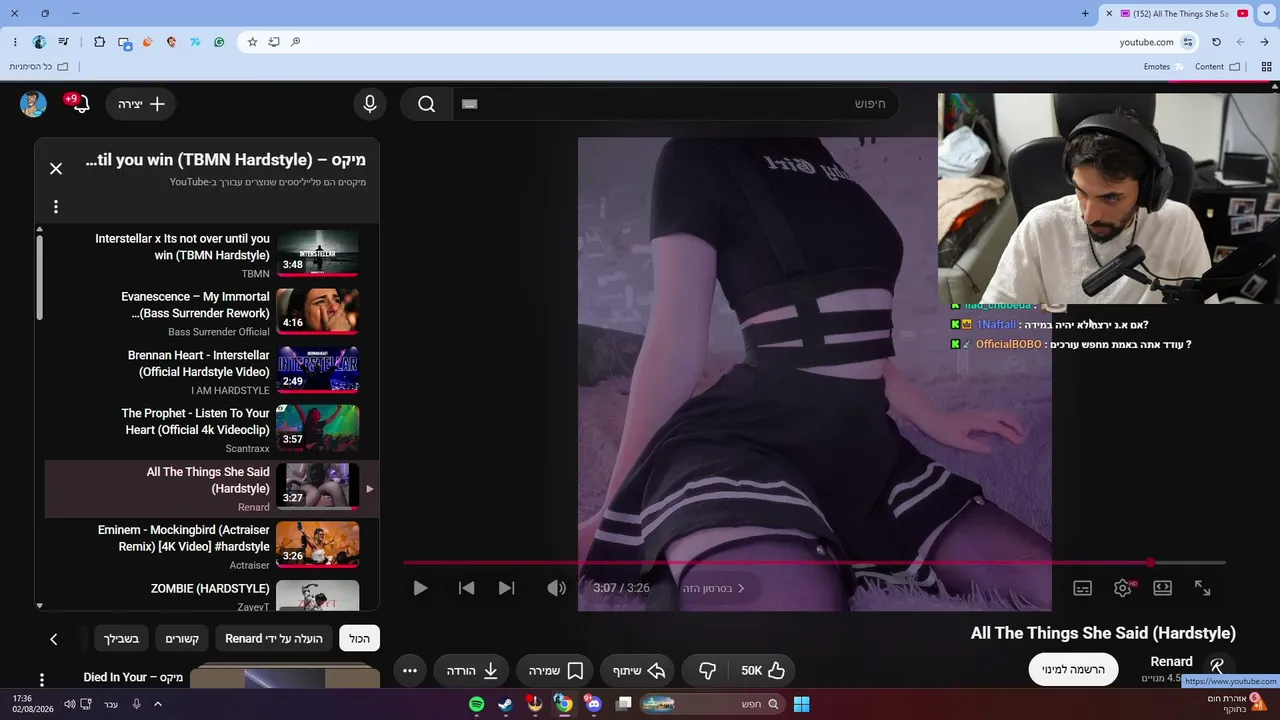This screenshot has width=1280, height=720.
Task: Open the Renard channel avatar
Action: click(x=1217, y=667)
